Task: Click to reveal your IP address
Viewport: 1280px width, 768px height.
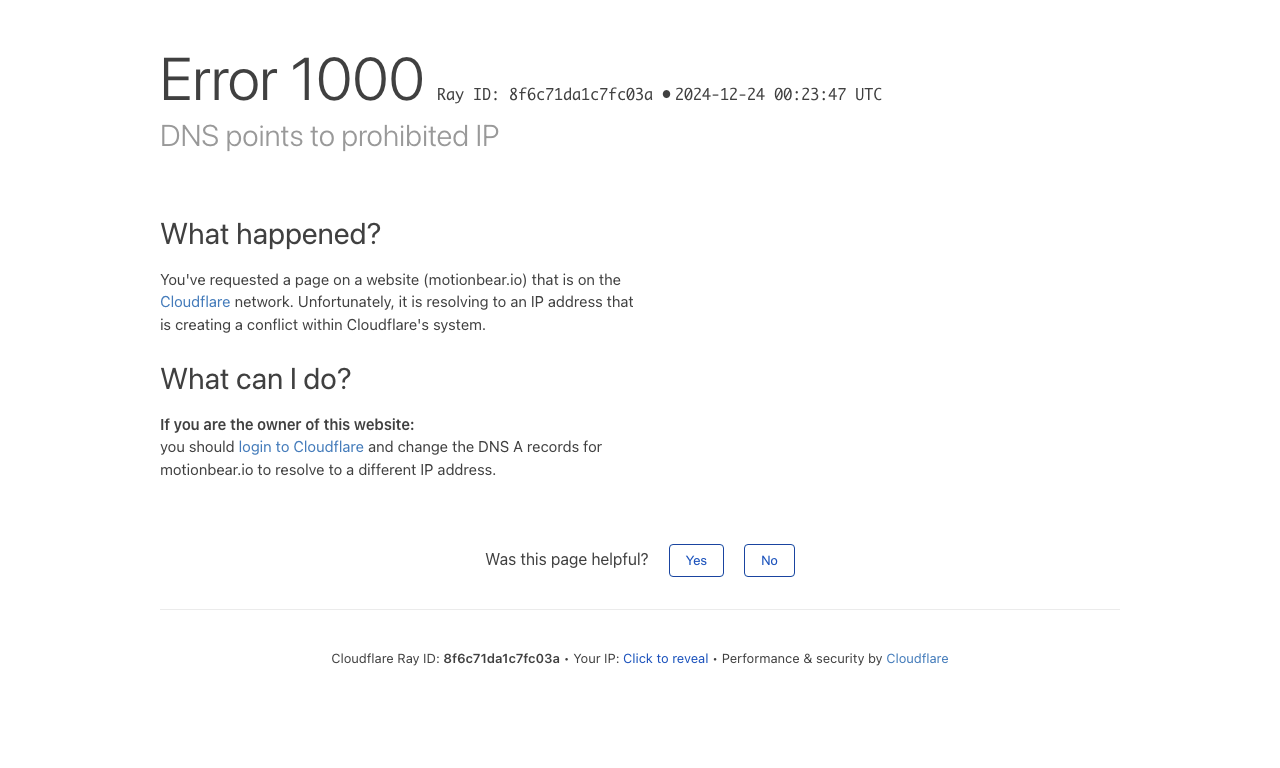Action: tap(665, 659)
